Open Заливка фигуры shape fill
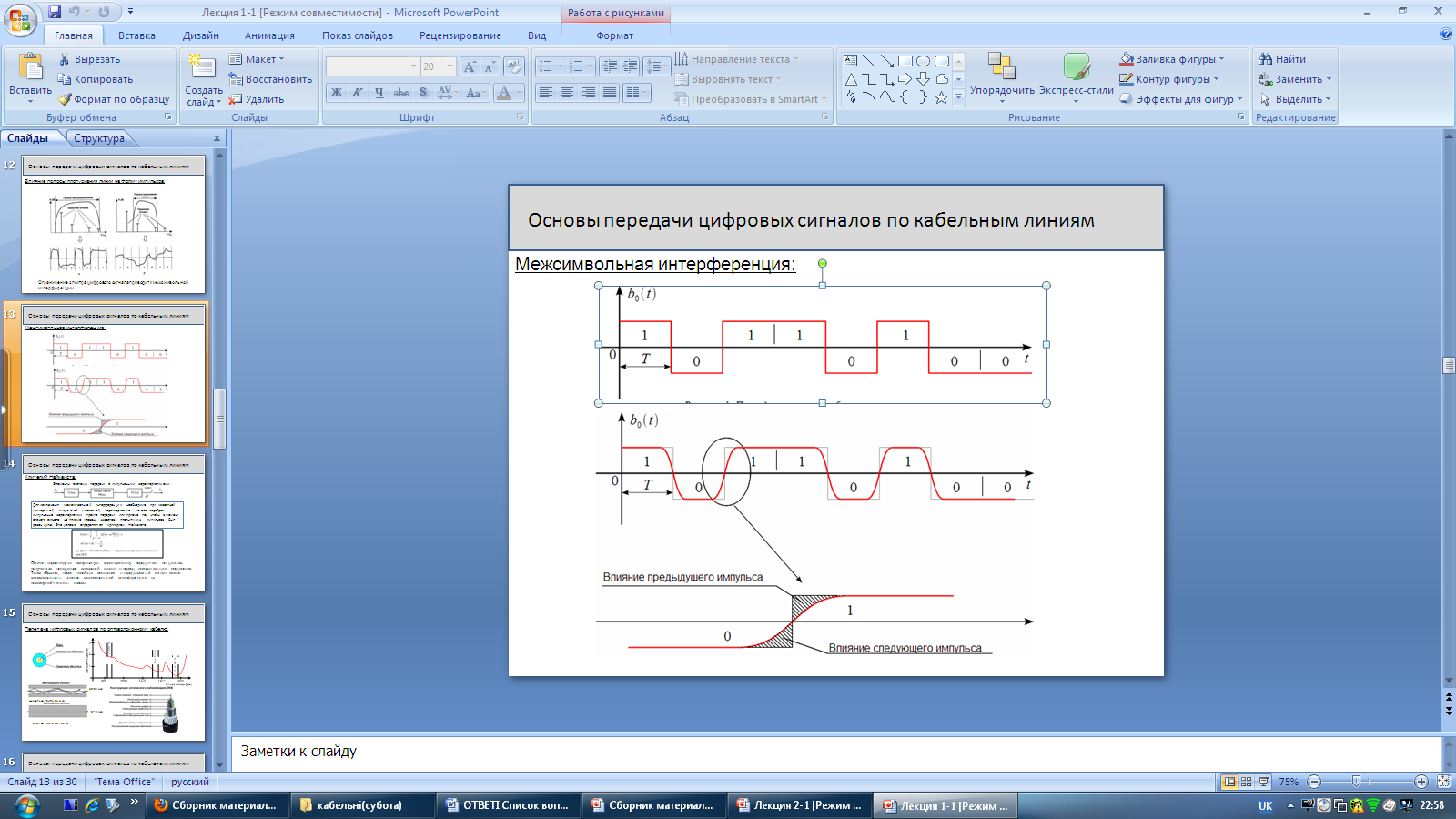Screen dimensions: 1456x819 tap(1172, 59)
